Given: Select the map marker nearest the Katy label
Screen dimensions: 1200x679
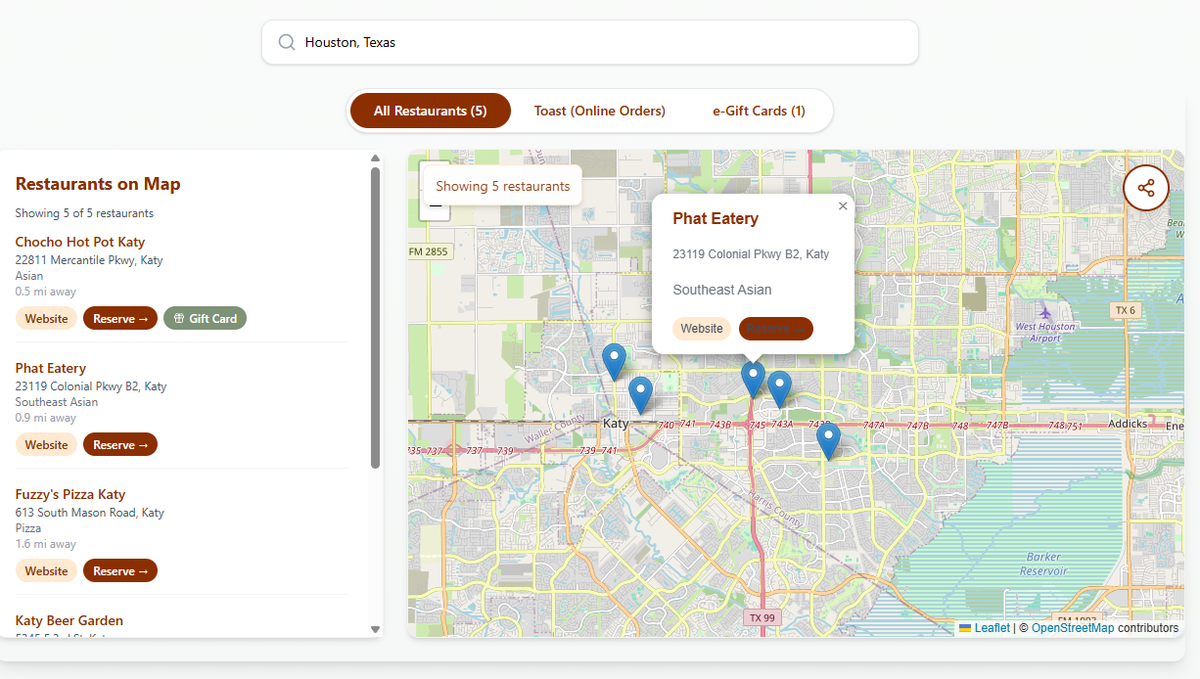Looking at the screenshot, I should (x=640, y=394).
